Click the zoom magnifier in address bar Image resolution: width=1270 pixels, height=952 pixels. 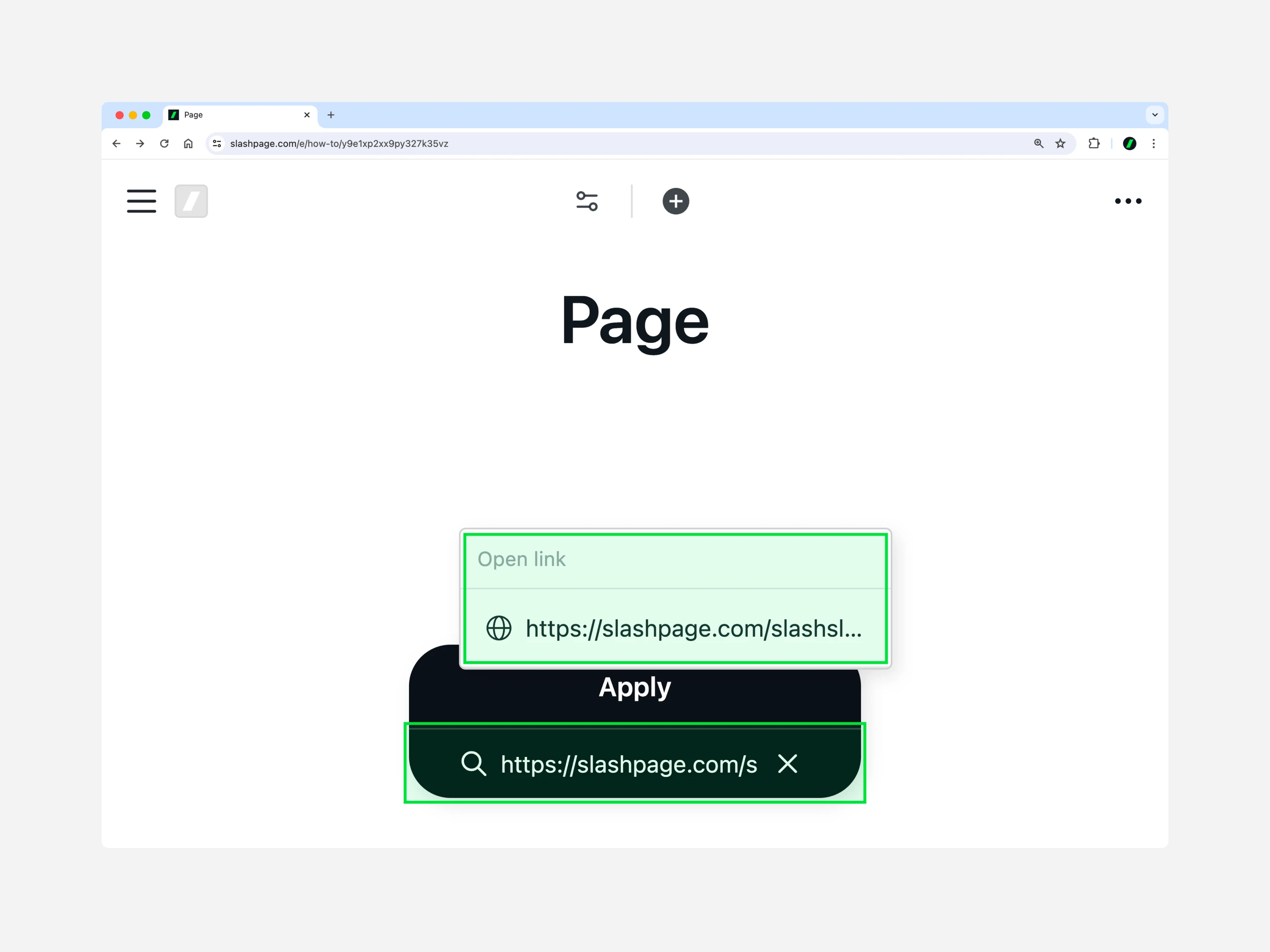coord(1038,143)
